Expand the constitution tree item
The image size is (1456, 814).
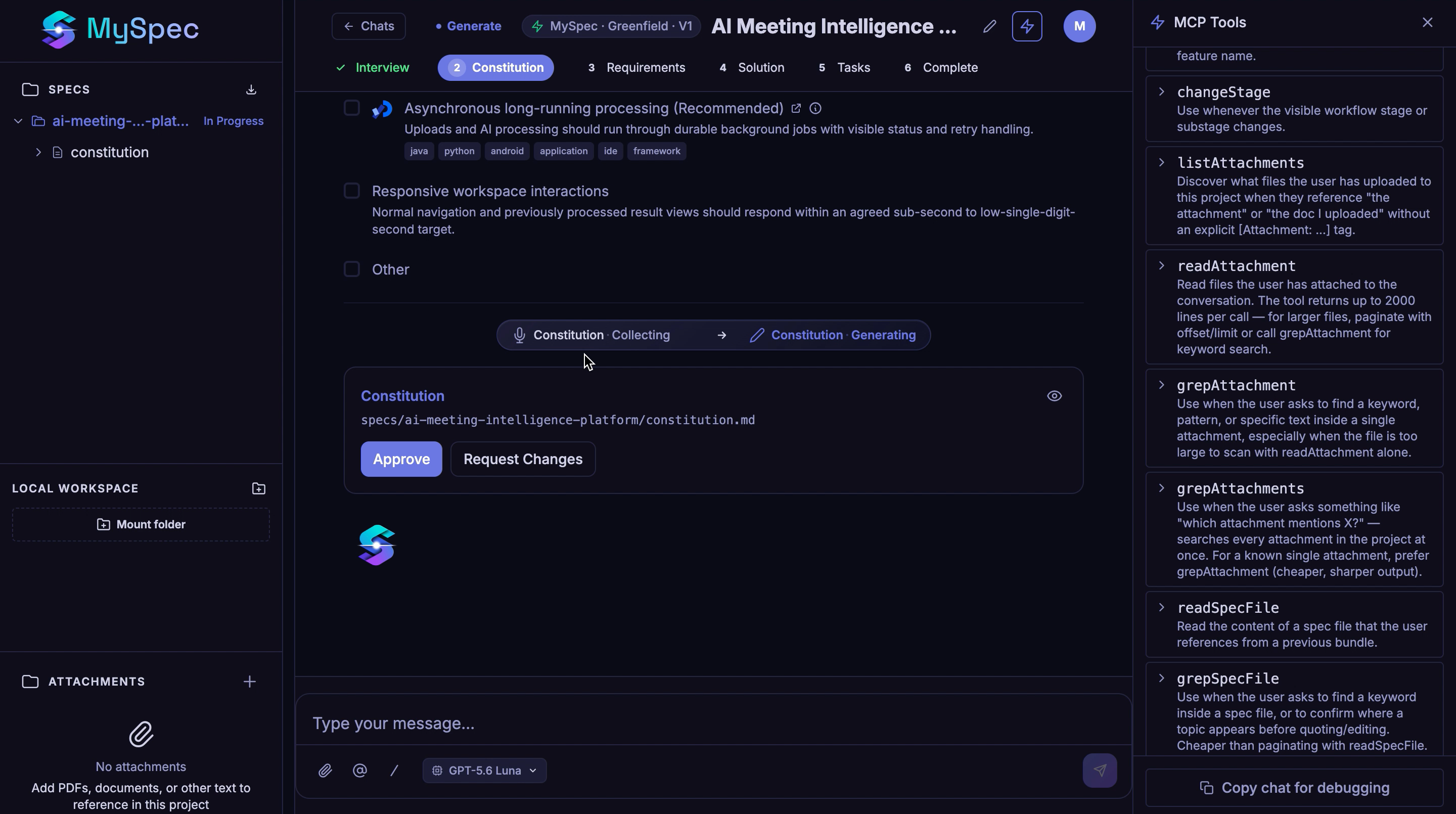coord(38,153)
